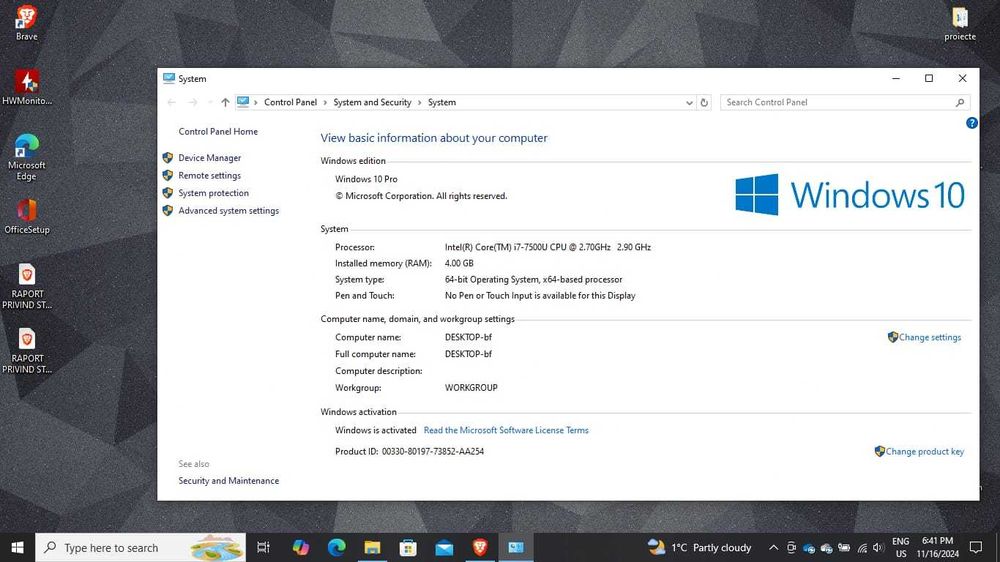Screen dimensions: 1000x562
Task: Open System protection link
Action: (x=213, y=193)
